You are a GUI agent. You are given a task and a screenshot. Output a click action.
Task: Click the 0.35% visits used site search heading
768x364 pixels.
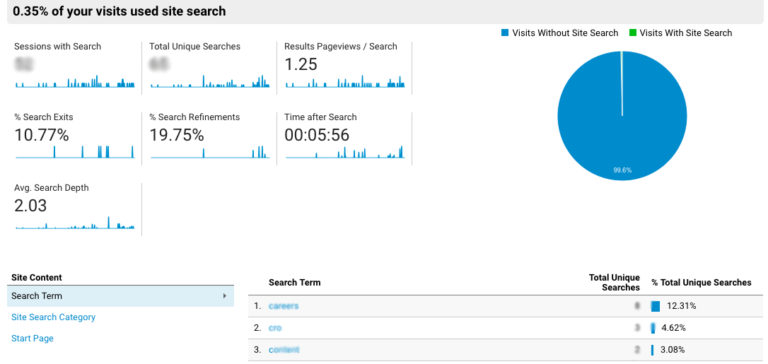[120, 11]
